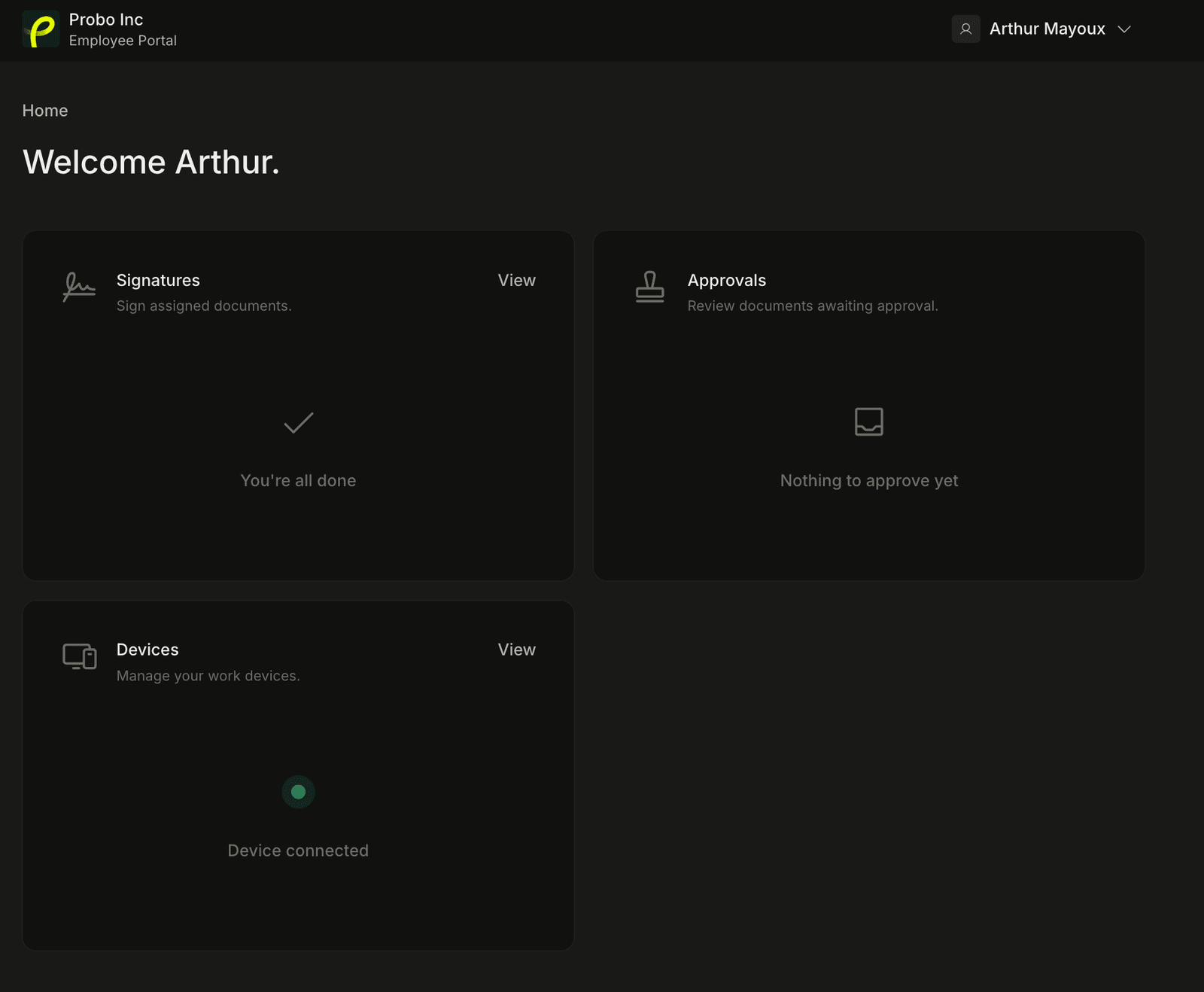Click the Devices monitor icon
The width and height of the screenshot is (1204, 992).
pos(79,656)
